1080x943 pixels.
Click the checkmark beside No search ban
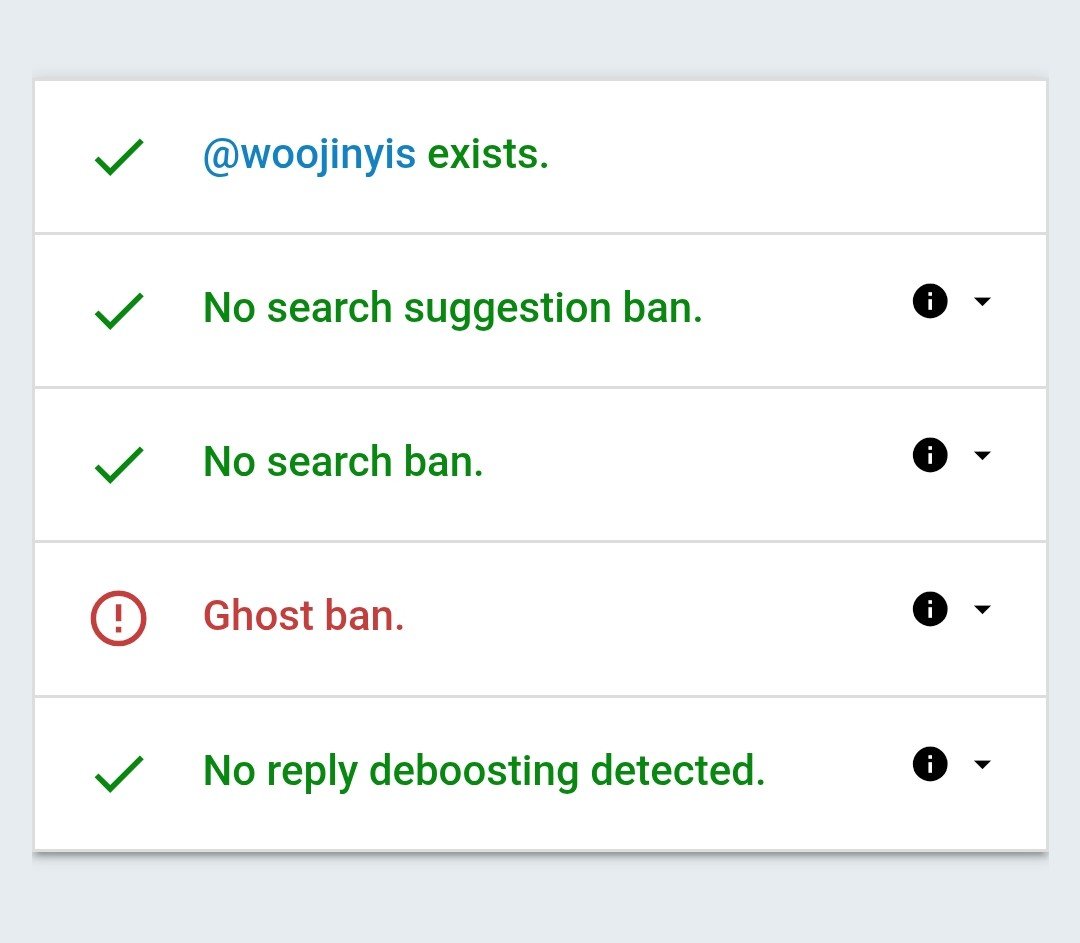tap(118, 465)
